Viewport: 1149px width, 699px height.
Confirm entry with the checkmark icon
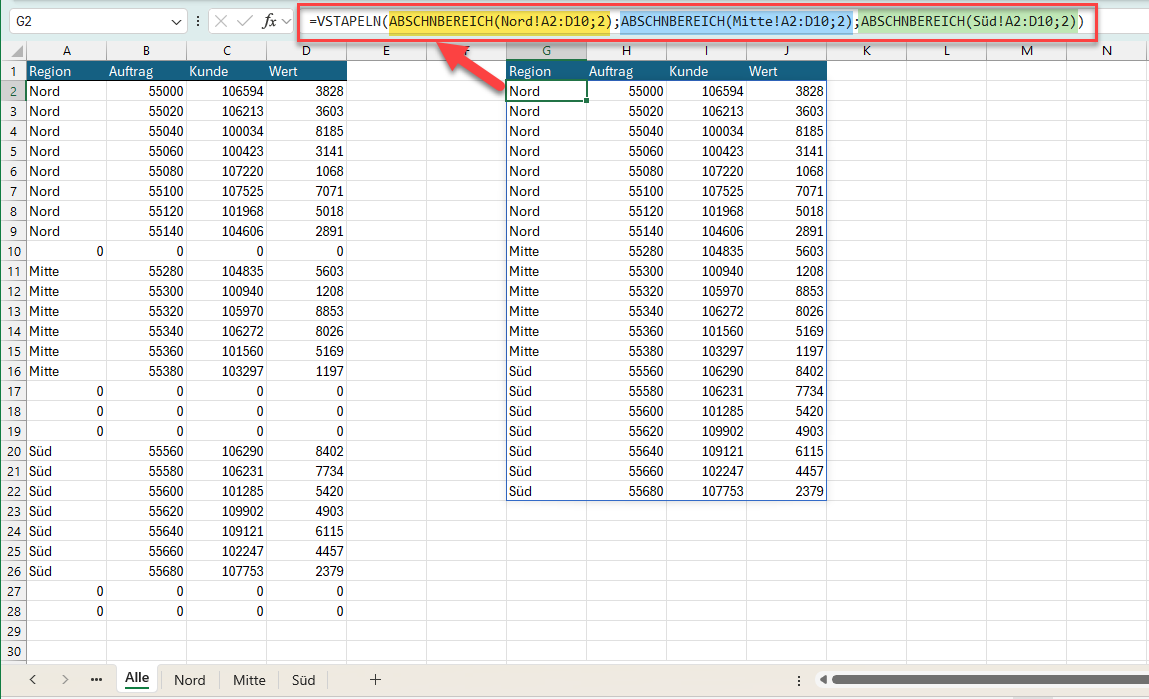coord(245,21)
